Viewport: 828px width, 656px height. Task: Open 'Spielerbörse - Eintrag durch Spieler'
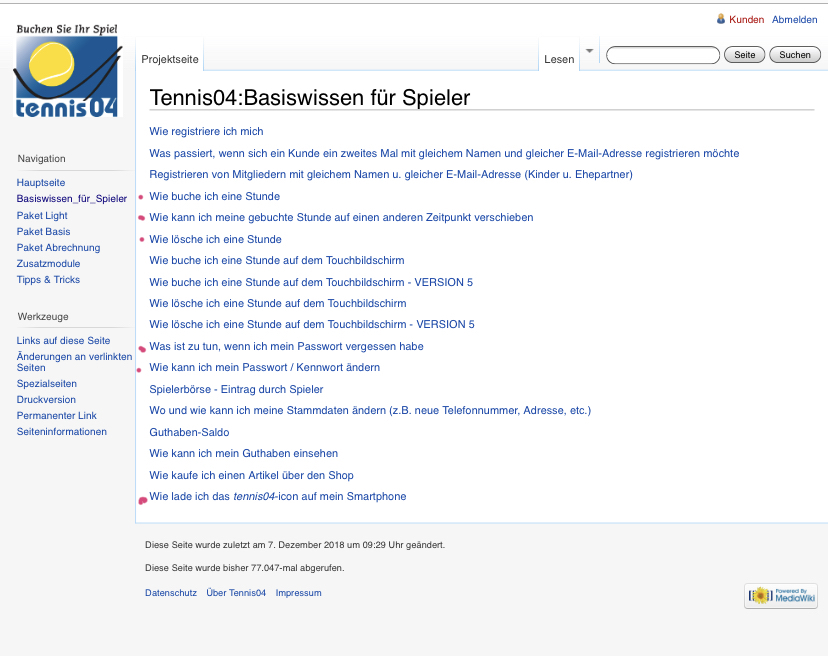[236, 389]
